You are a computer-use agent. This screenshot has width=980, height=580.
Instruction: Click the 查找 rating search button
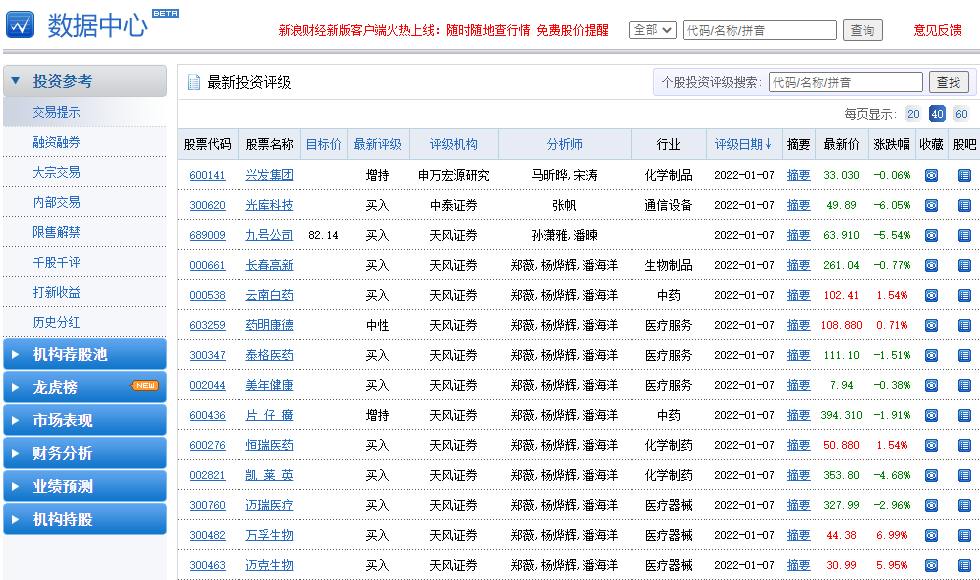tap(949, 82)
